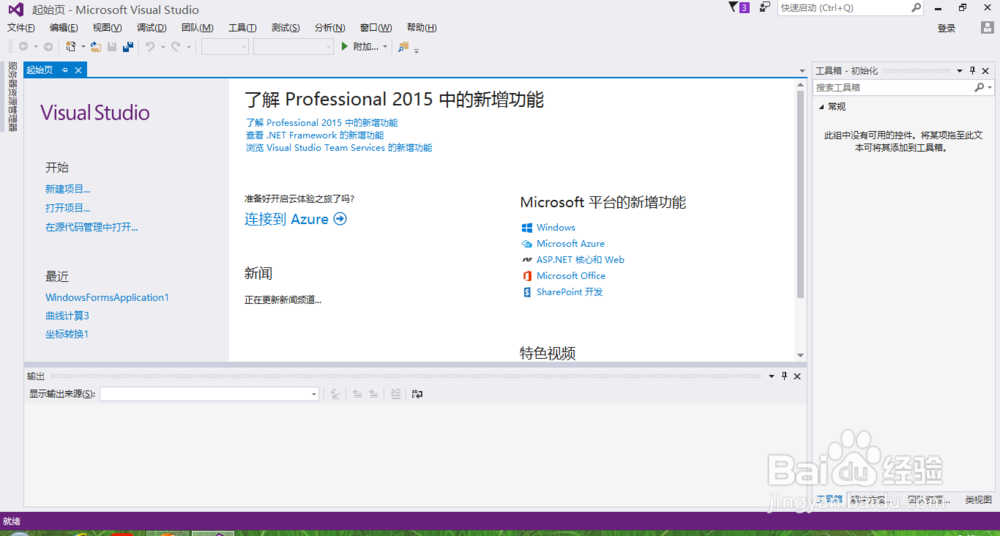Open the Attach button dropdown arrow
This screenshot has height=536, width=1000.
tap(385, 47)
